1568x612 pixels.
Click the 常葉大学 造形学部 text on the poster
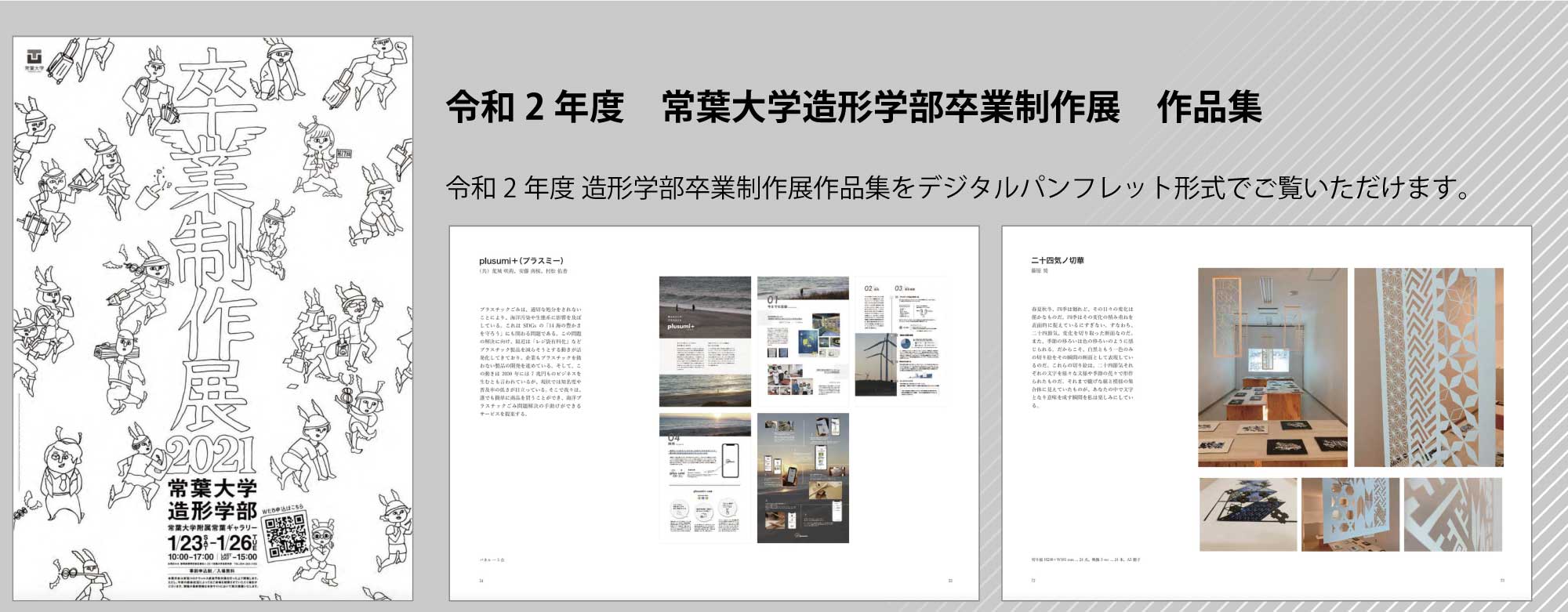point(212,501)
